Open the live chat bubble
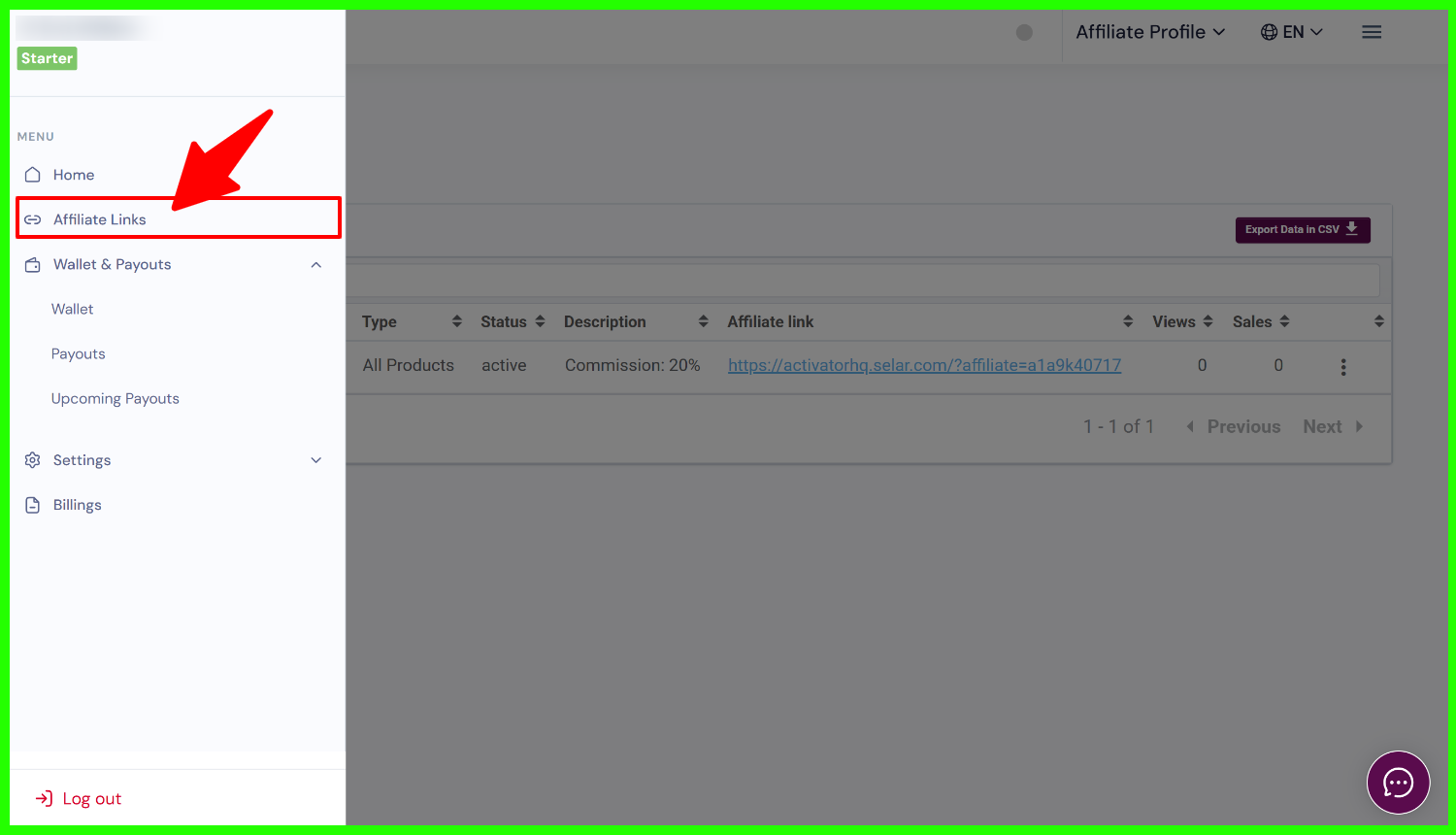Image resolution: width=1456 pixels, height=835 pixels. [1398, 783]
